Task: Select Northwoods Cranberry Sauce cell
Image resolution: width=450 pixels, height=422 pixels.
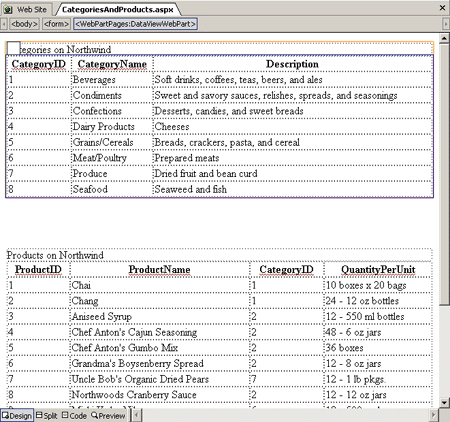Action: click(160, 395)
